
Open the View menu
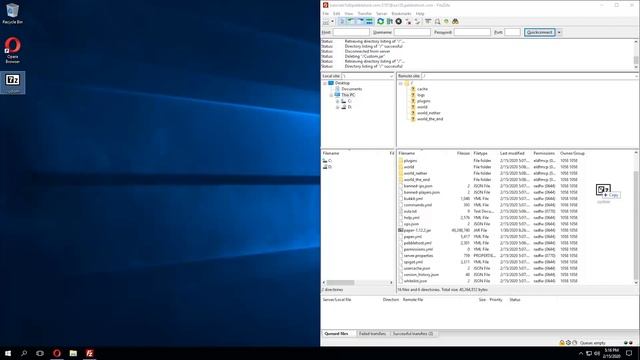point(349,13)
